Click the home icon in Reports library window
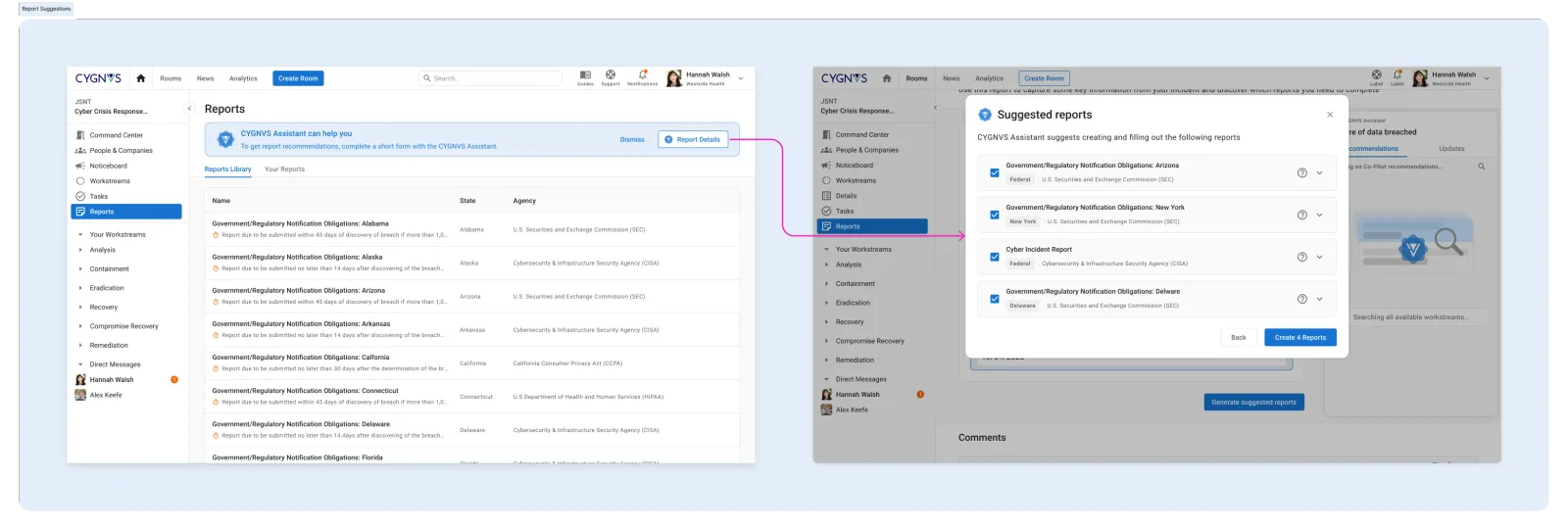1568x530 pixels. point(140,78)
